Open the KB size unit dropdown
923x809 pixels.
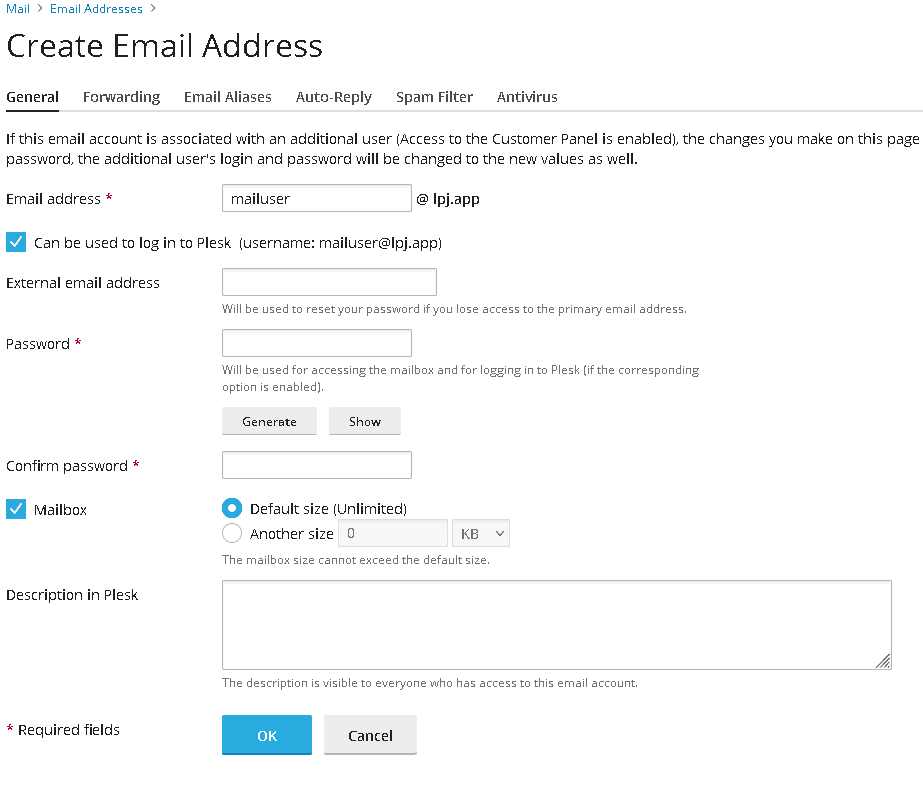tap(481, 534)
